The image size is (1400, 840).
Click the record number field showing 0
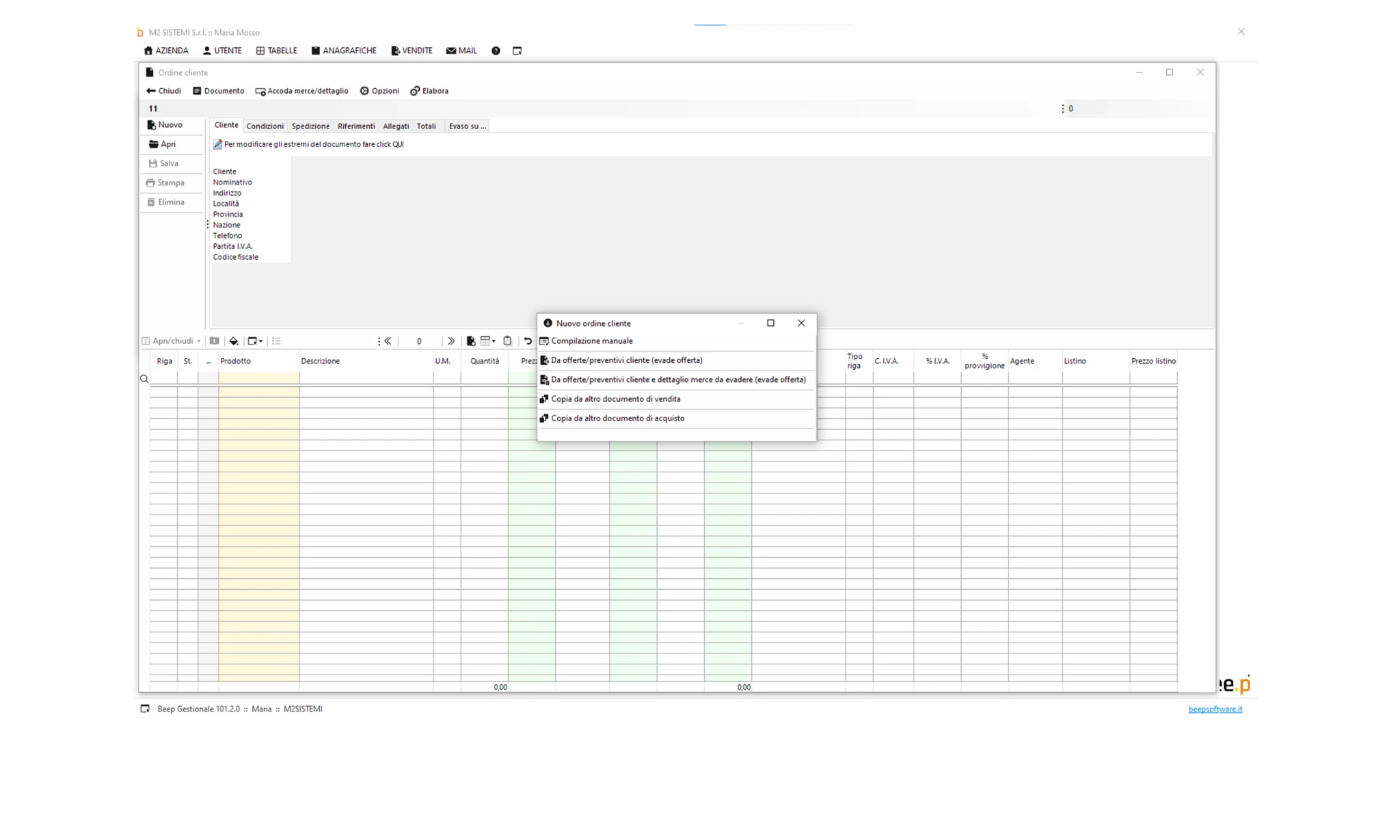(419, 341)
